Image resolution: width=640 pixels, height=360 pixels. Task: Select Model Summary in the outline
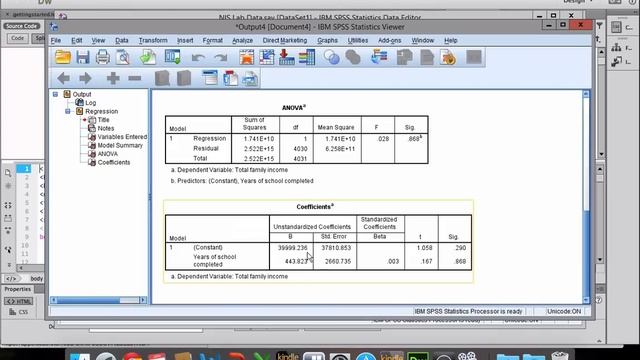[120, 145]
